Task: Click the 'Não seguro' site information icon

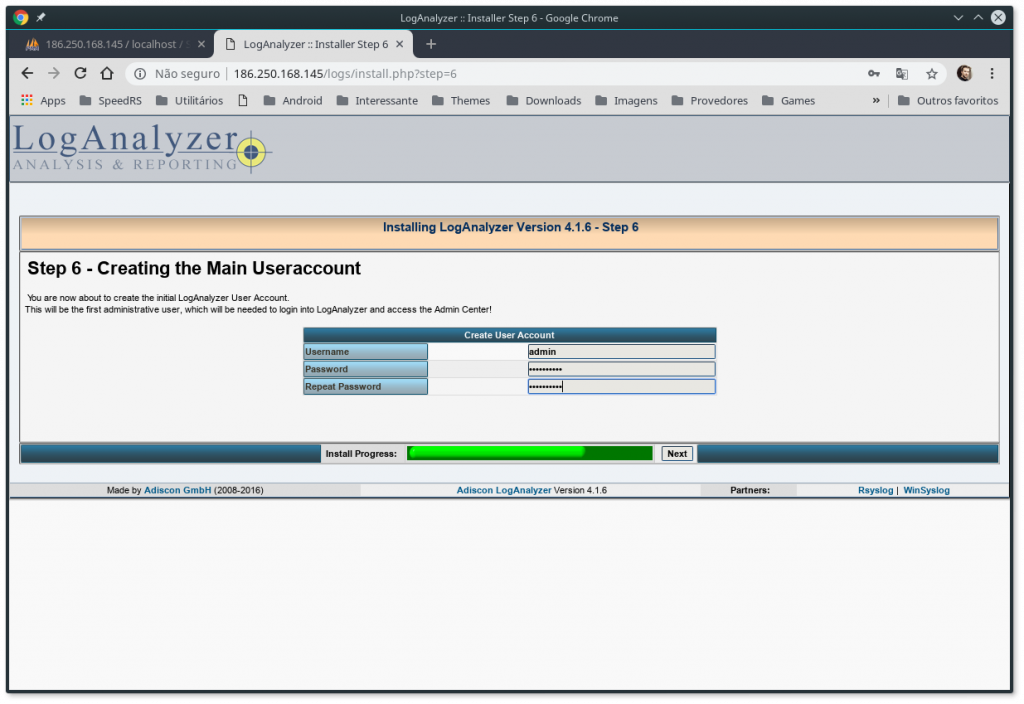Action: click(141, 73)
